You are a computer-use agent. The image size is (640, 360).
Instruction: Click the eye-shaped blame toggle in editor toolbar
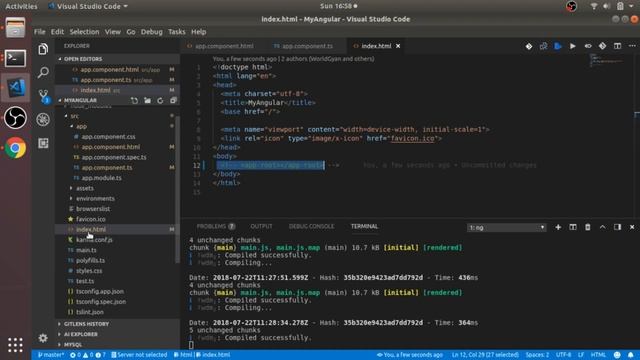pyautogui.click(x=588, y=46)
